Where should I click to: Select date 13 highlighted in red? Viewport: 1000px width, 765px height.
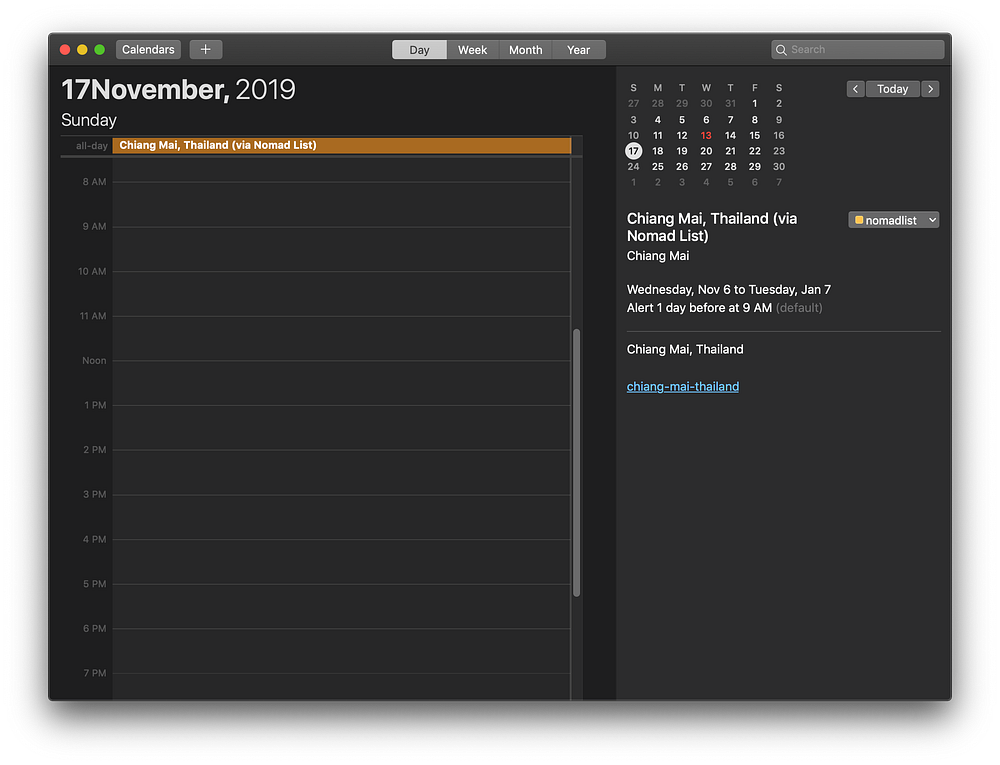tap(706, 136)
